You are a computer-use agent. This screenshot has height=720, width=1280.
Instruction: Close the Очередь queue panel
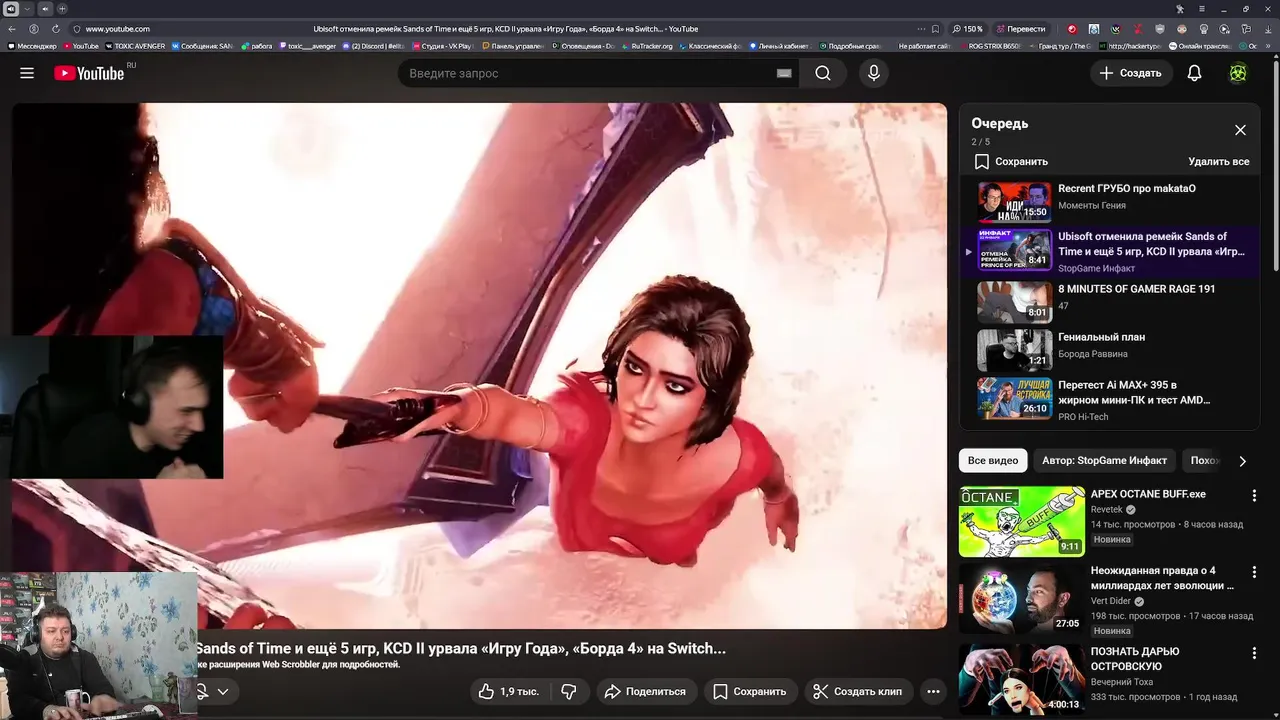point(1240,130)
